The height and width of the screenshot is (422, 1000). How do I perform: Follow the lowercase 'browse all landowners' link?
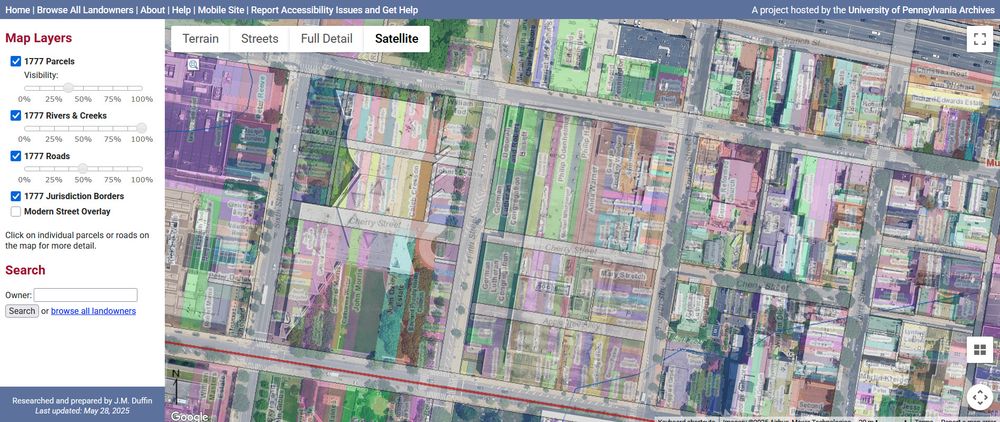pos(93,311)
